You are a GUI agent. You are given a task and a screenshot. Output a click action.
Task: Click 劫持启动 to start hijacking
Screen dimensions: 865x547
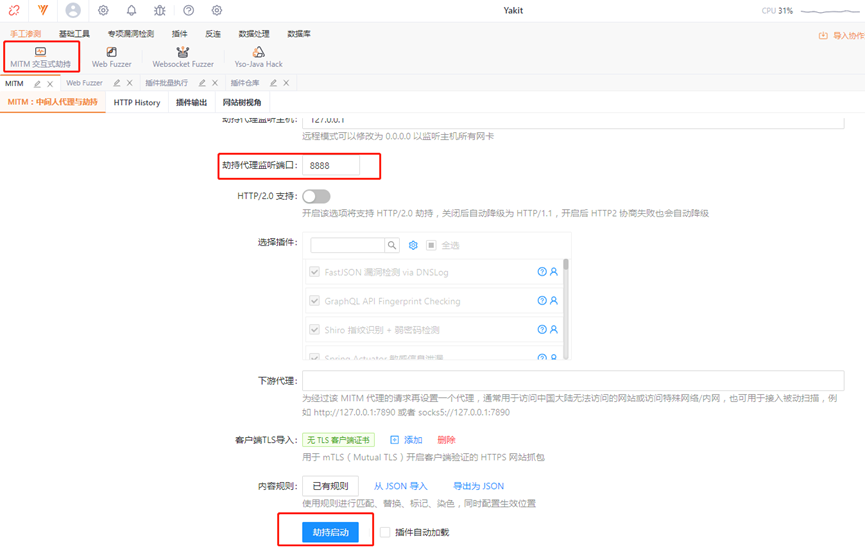coord(330,532)
